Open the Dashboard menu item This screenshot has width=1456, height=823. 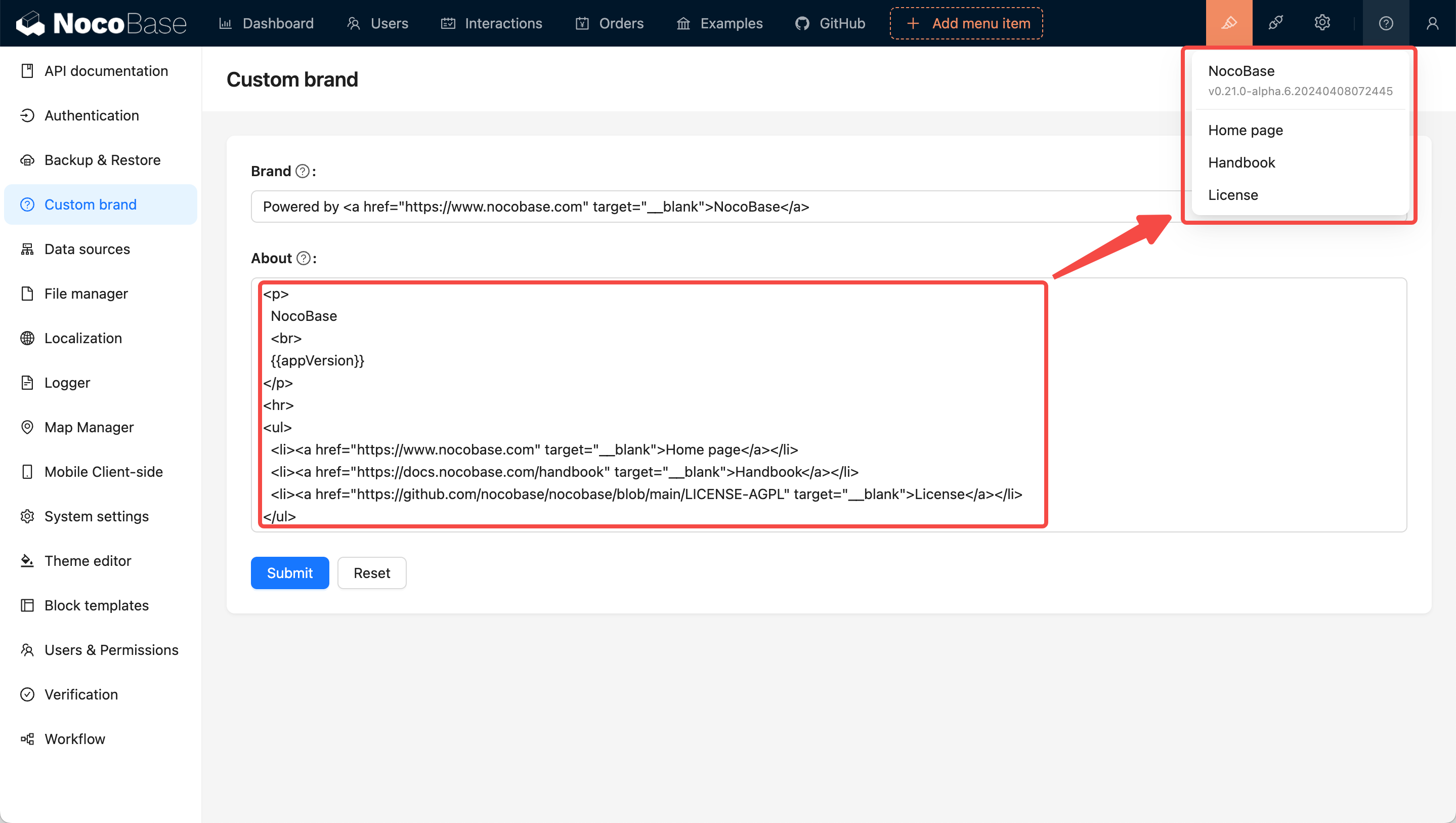pos(266,23)
